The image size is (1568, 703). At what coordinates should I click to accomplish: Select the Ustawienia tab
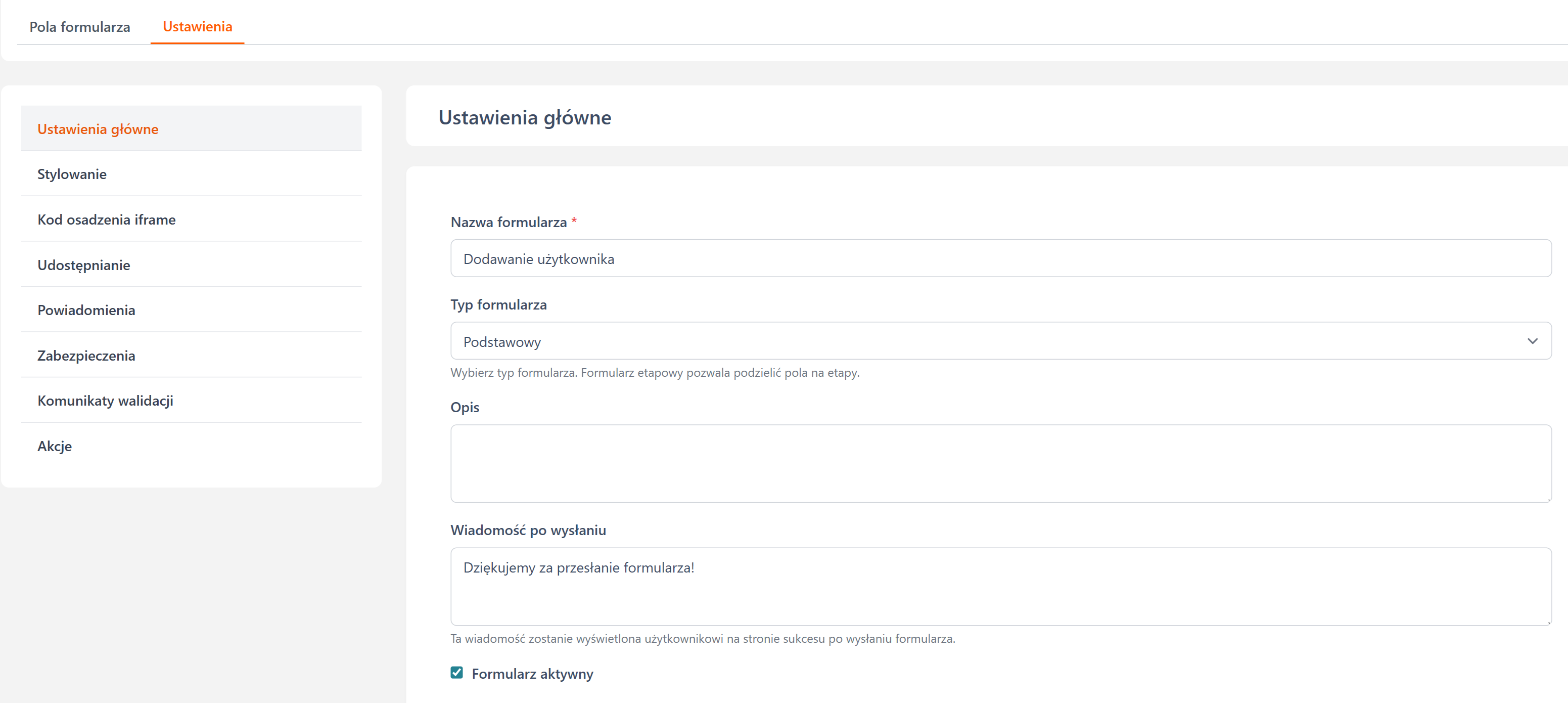tap(197, 27)
